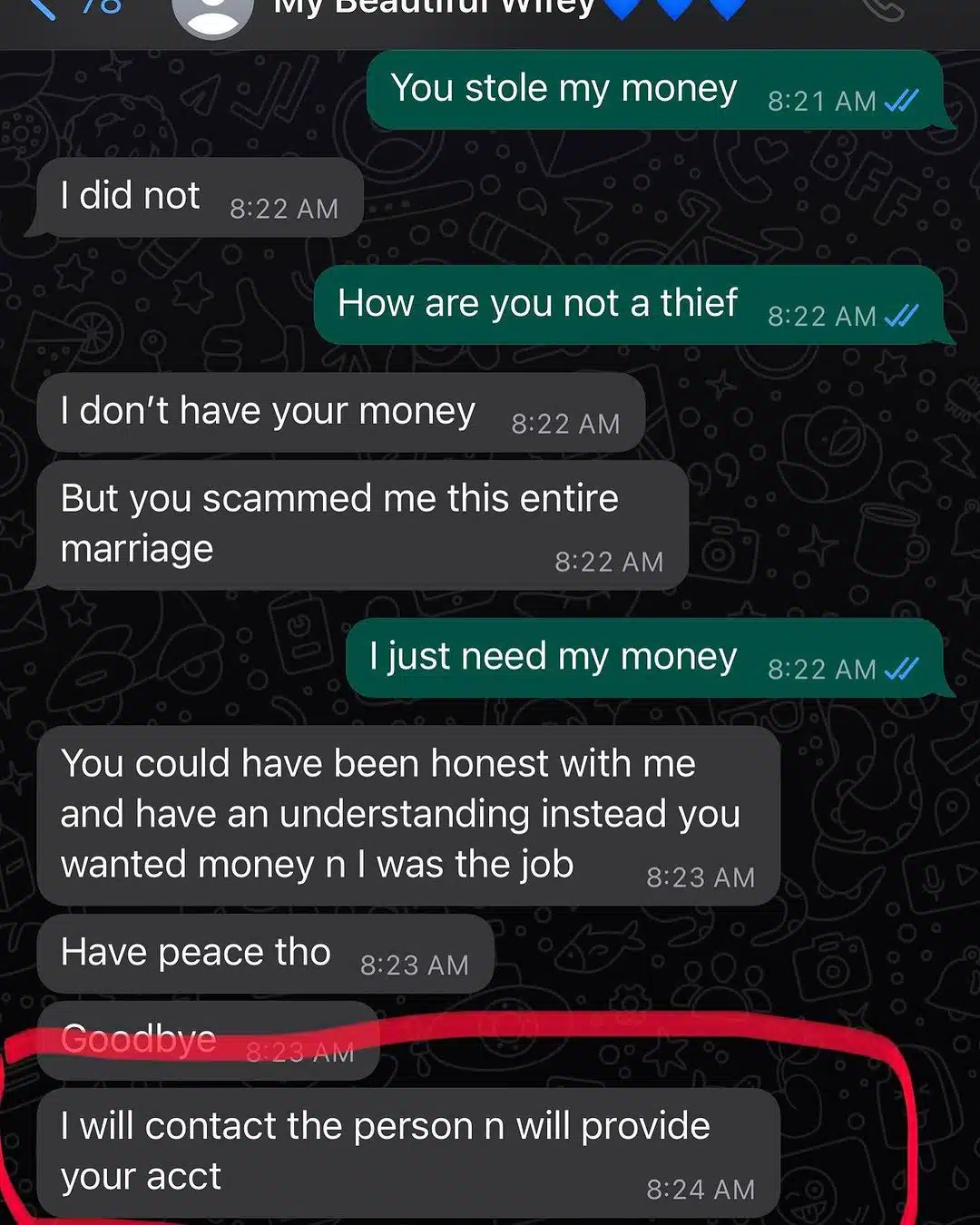Tap the 8:24 AM timestamp on last message

[x=701, y=1189]
